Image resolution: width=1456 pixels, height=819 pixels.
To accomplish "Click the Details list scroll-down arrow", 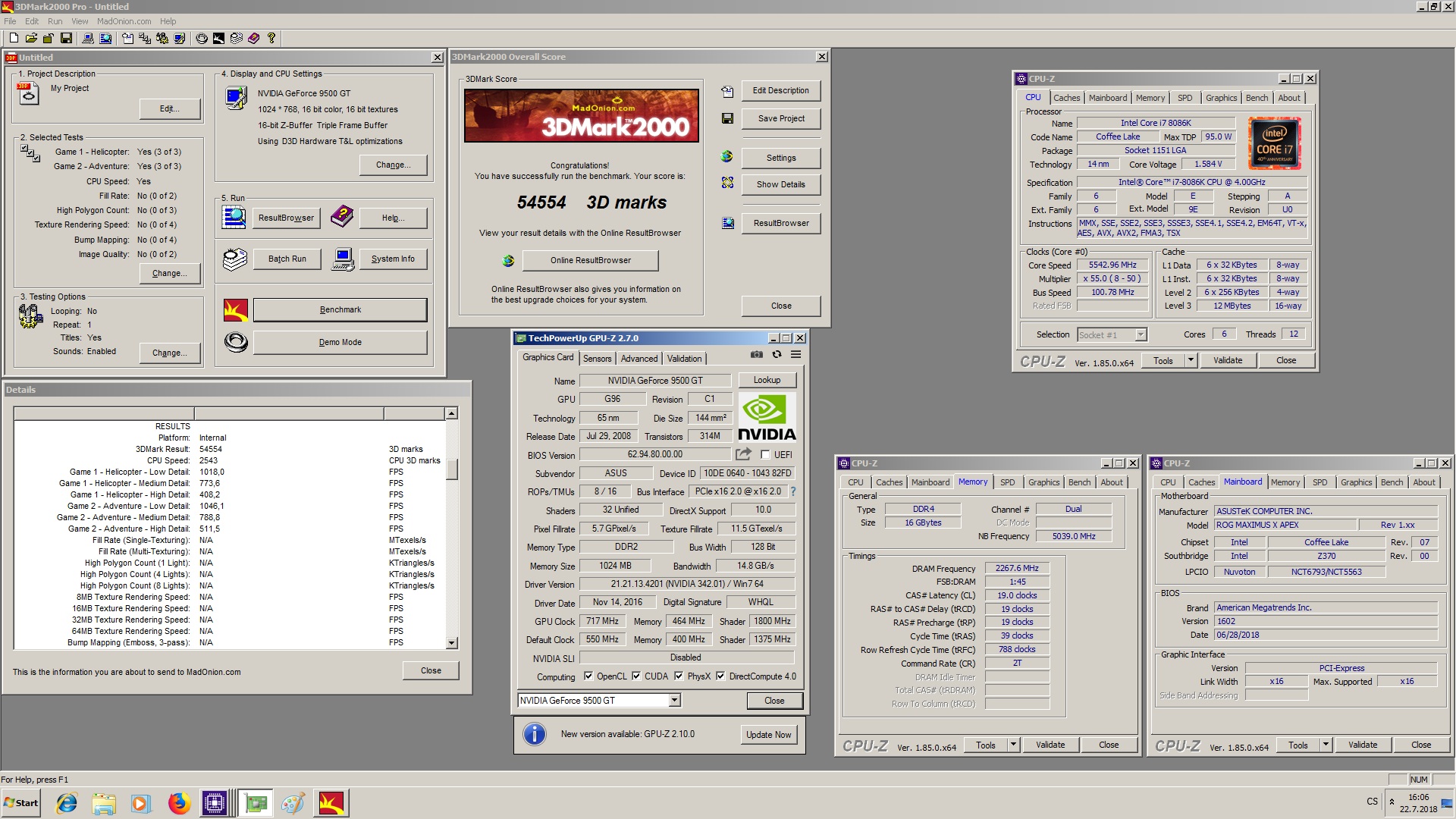I will tap(451, 643).
